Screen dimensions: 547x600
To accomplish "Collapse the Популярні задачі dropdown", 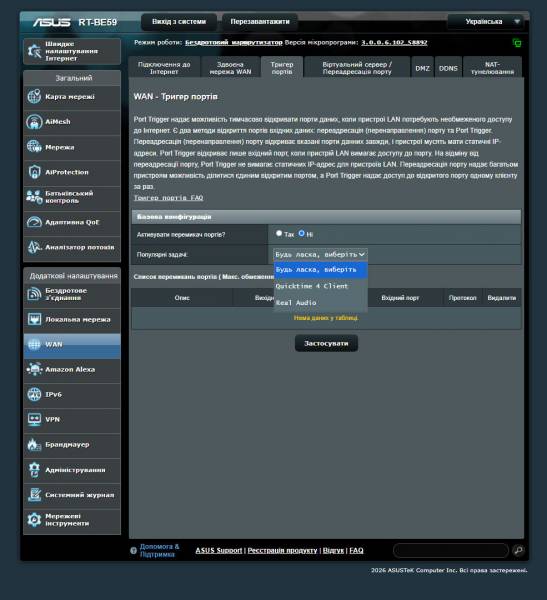I will tap(320, 254).
